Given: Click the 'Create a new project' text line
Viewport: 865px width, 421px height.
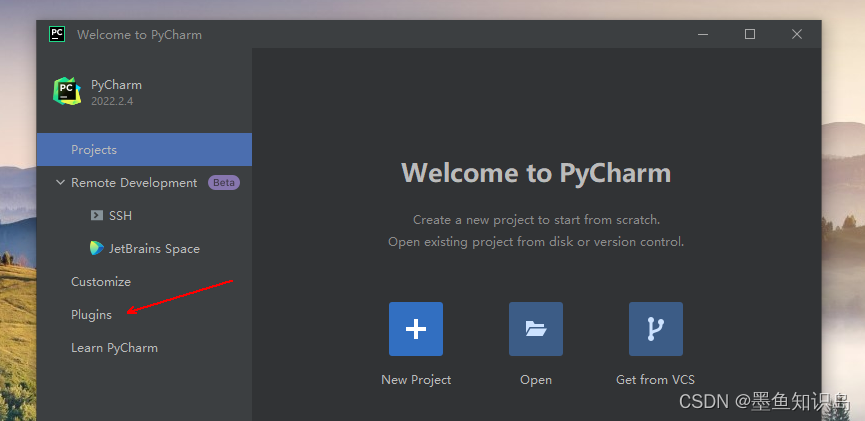Looking at the screenshot, I should 536,220.
